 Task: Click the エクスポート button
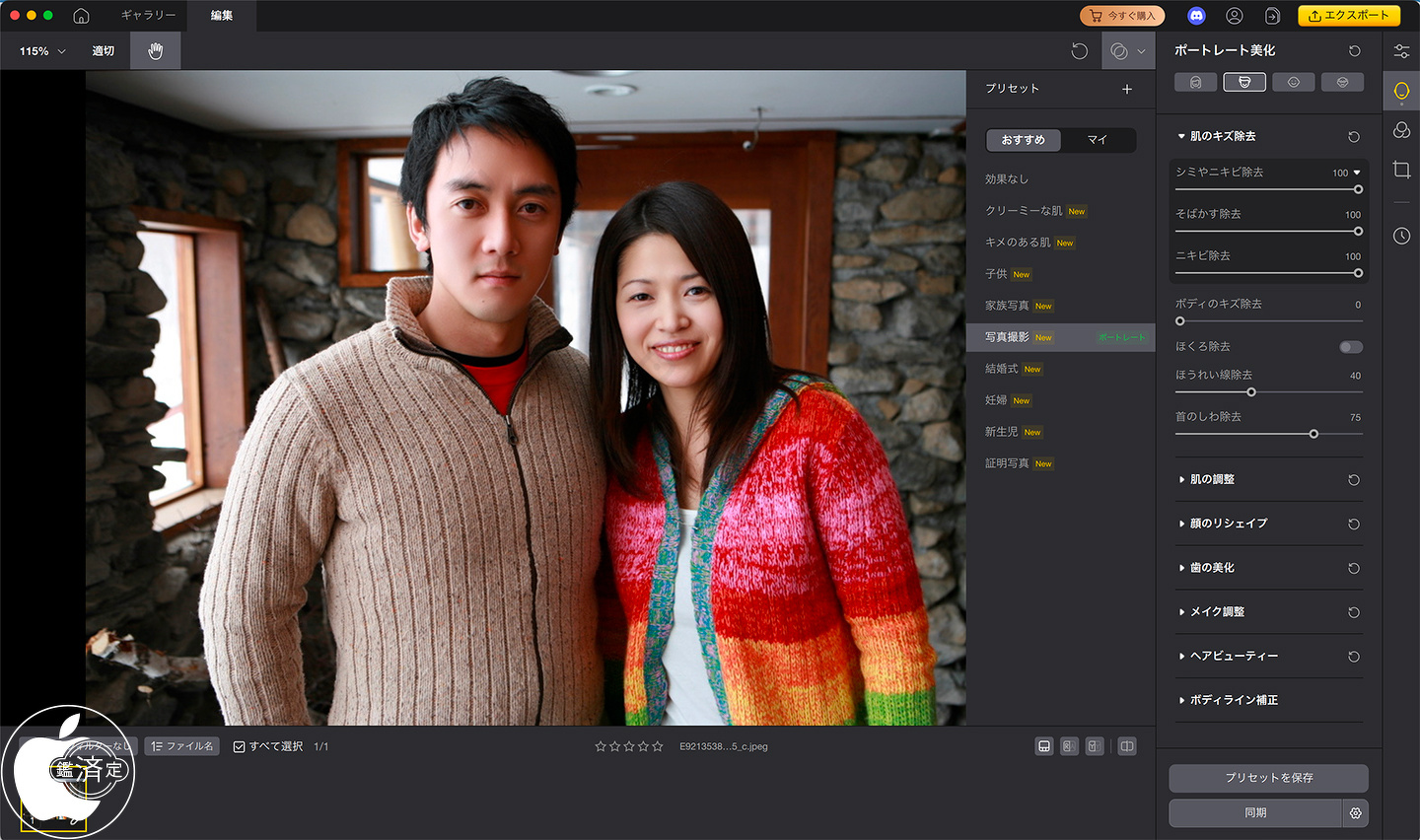pos(1348,16)
